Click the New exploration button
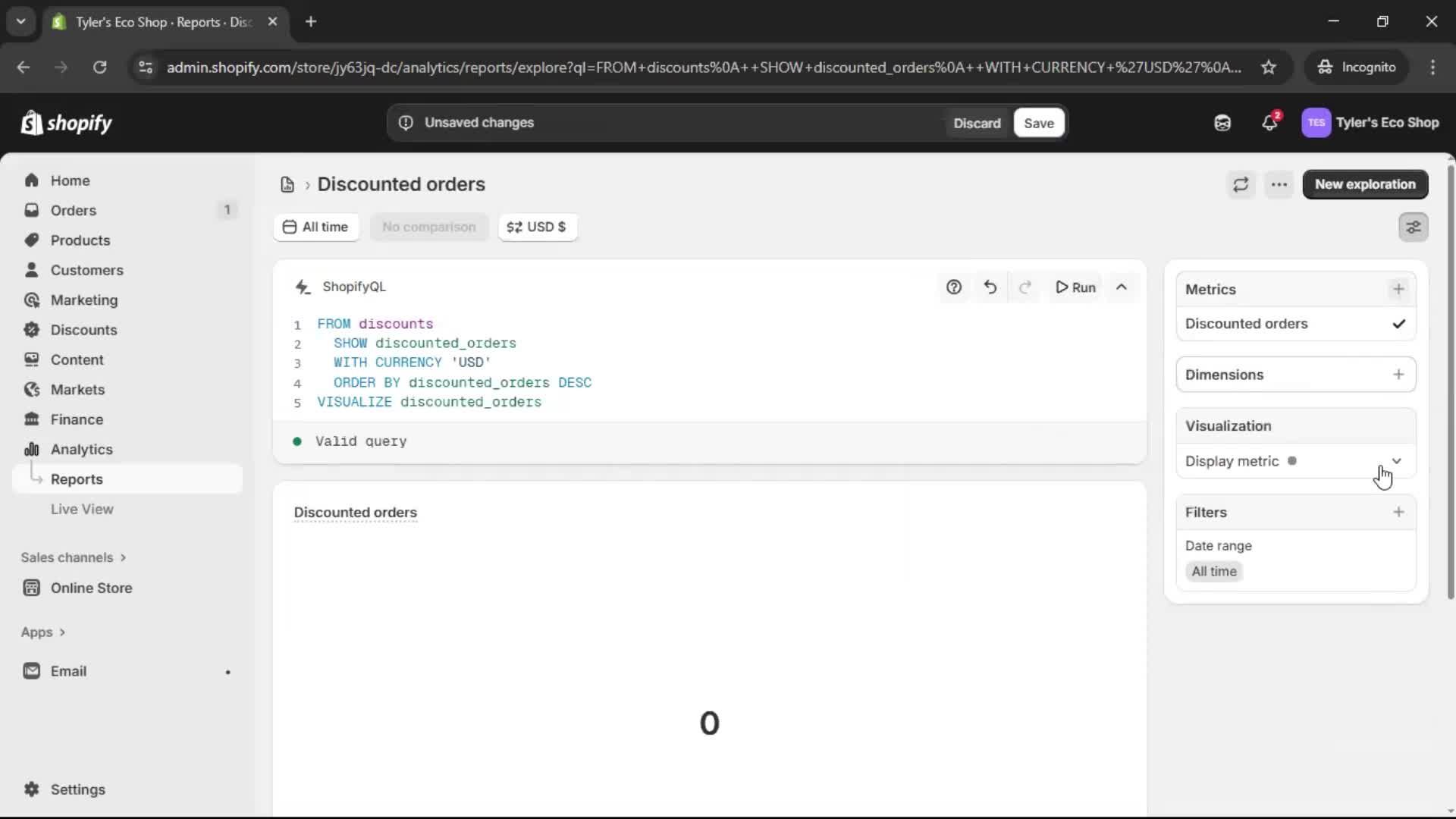 pyautogui.click(x=1365, y=184)
